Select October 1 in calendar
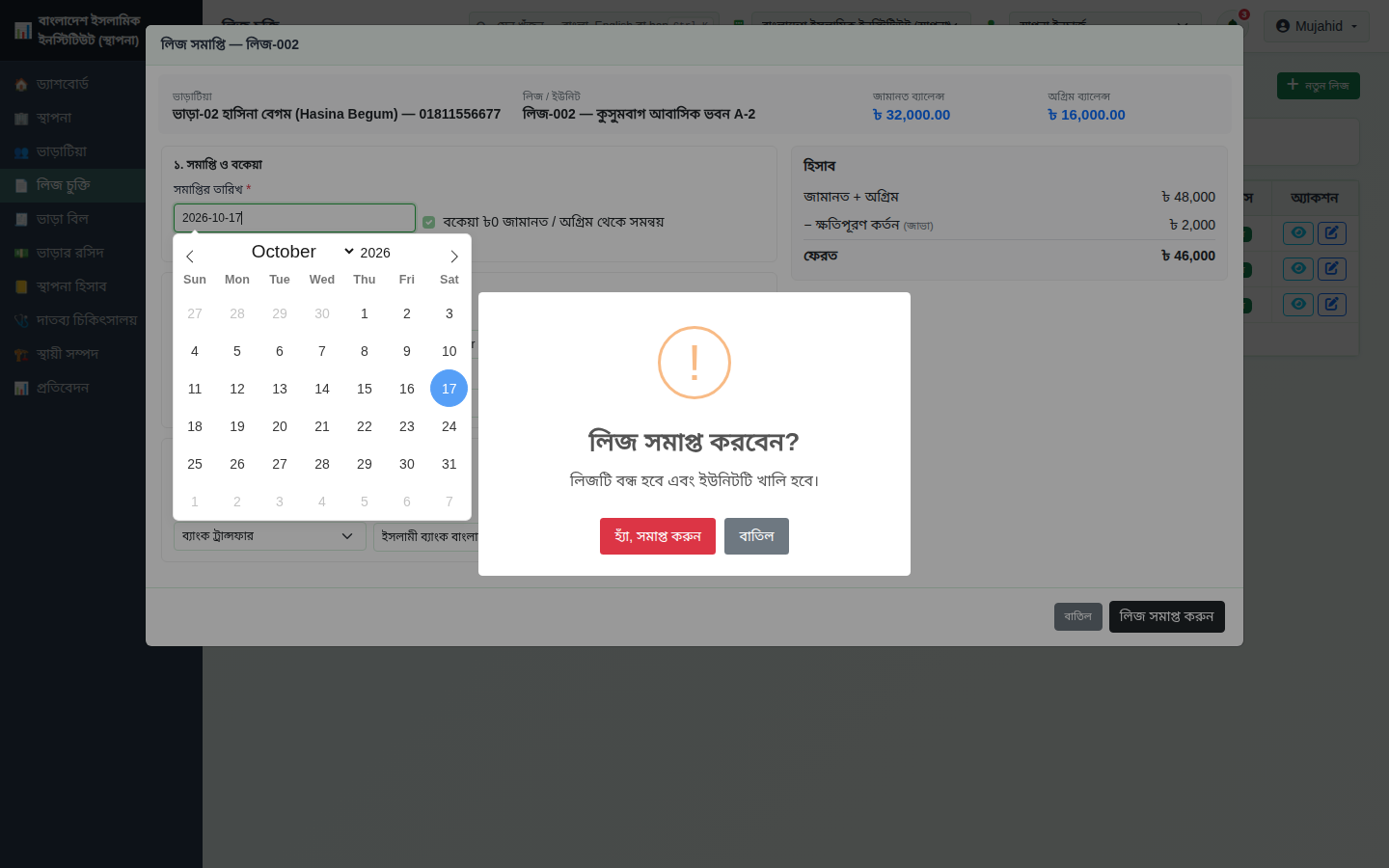 (365, 313)
